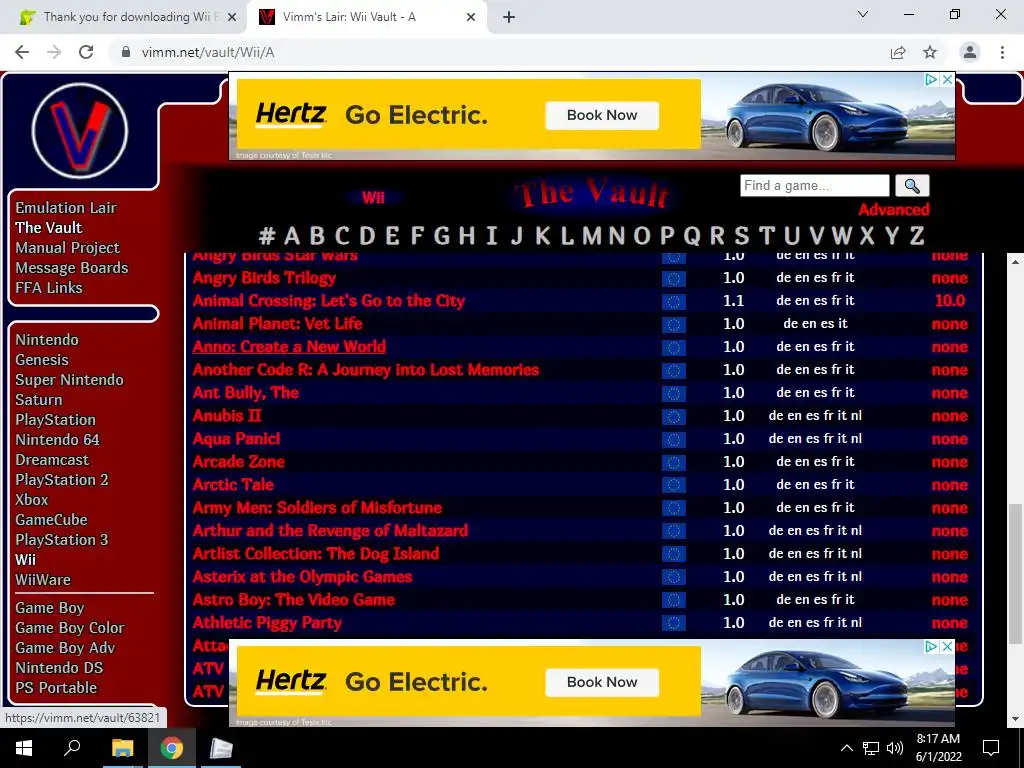Open Animal Crossing: Let's Go to the City

tap(328, 301)
